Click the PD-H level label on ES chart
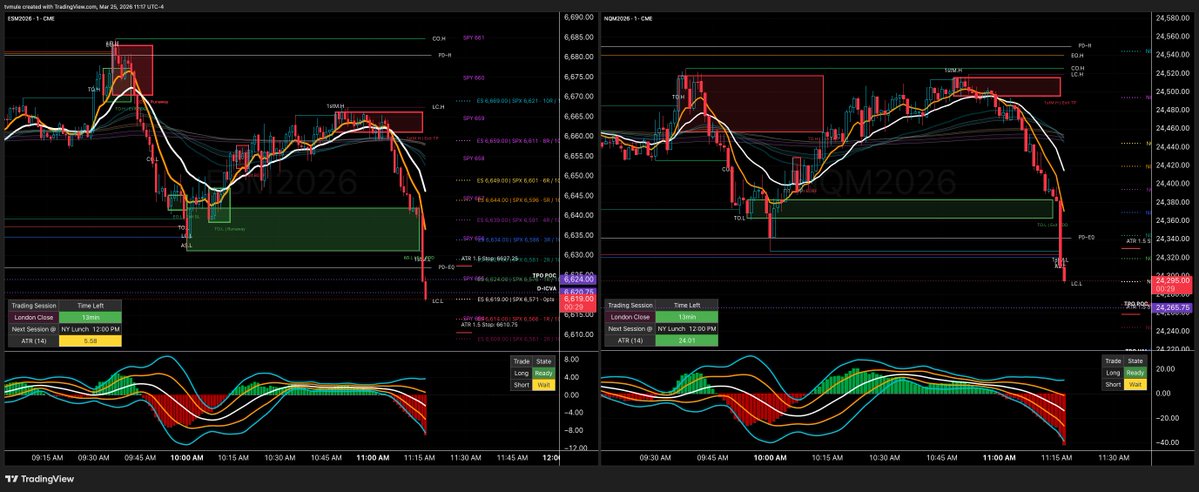 444,55
